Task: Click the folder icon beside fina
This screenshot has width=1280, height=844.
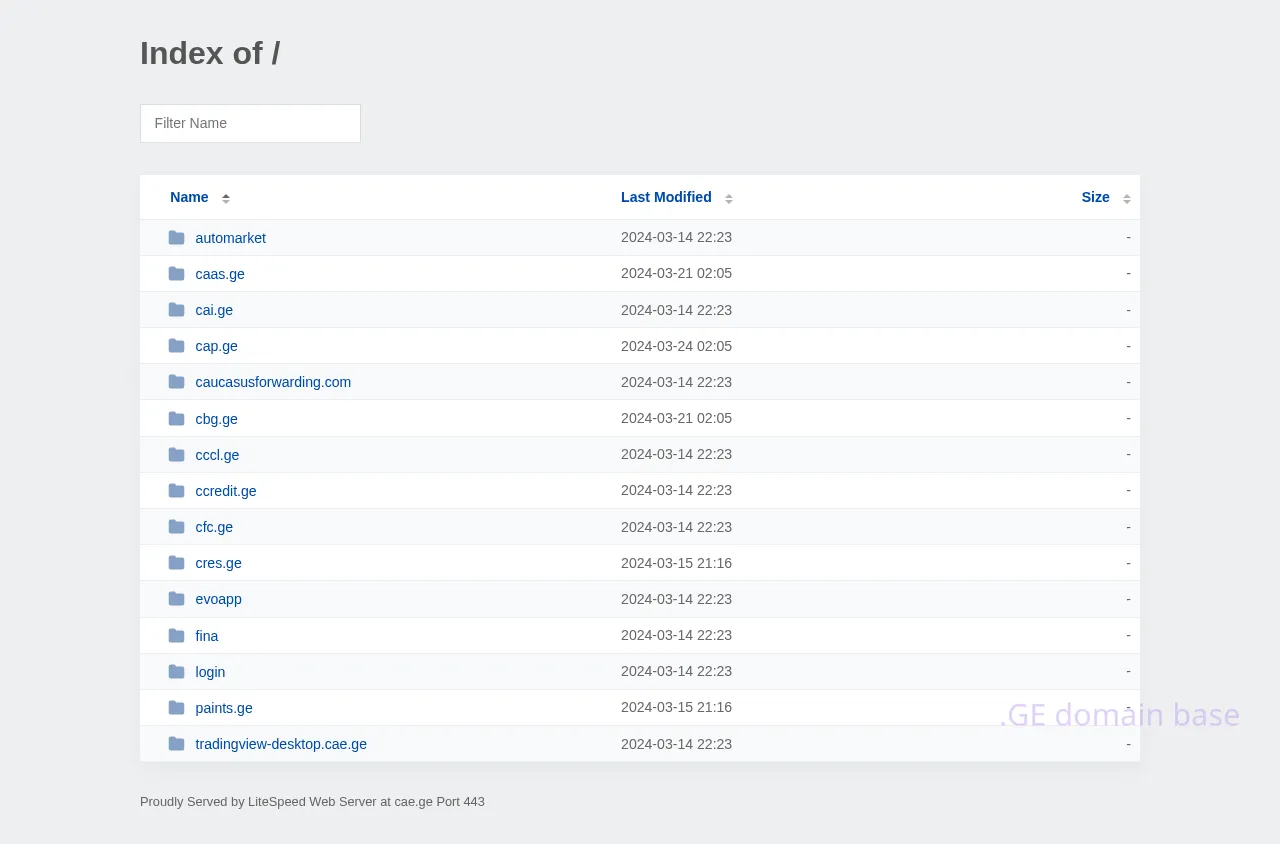Action: [x=177, y=636]
